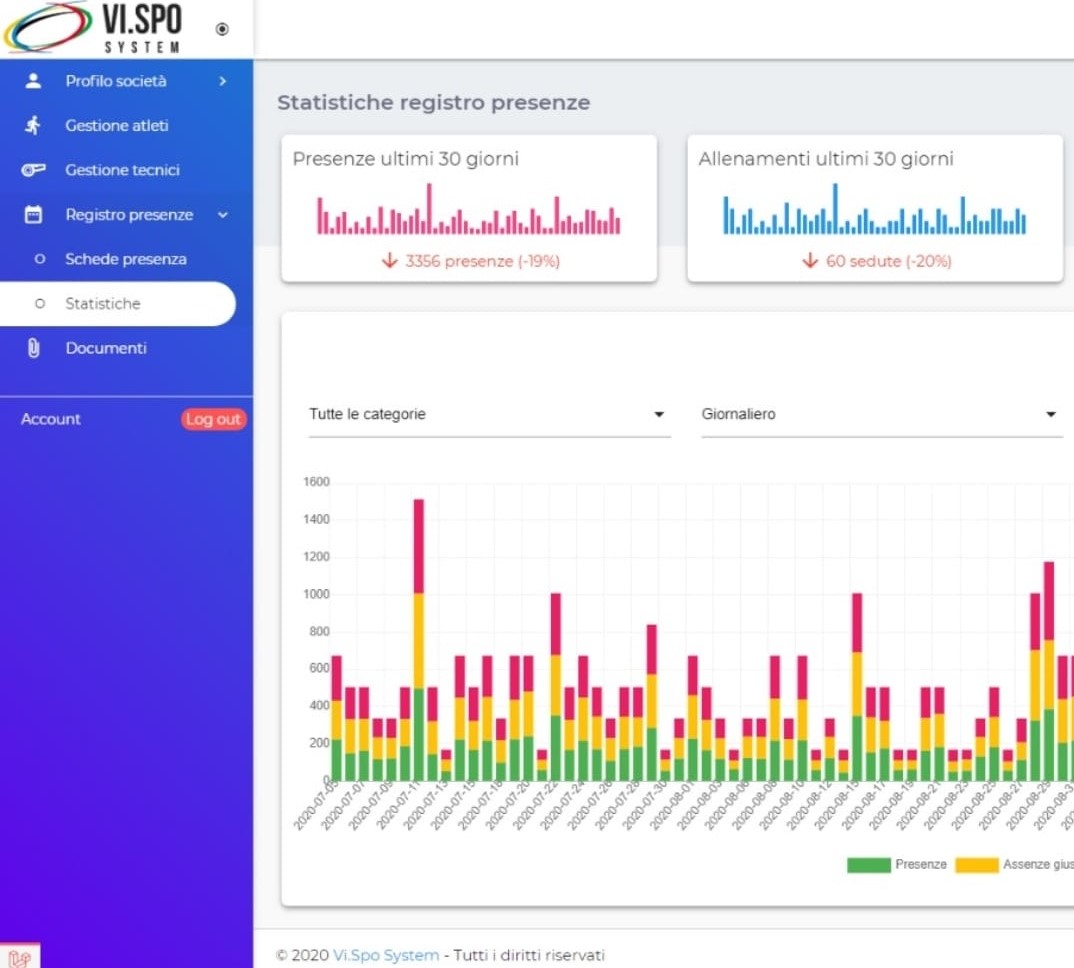Click the circle bullet beside Statistiche
This screenshot has width=1074, height=968.
coord(40,303)
